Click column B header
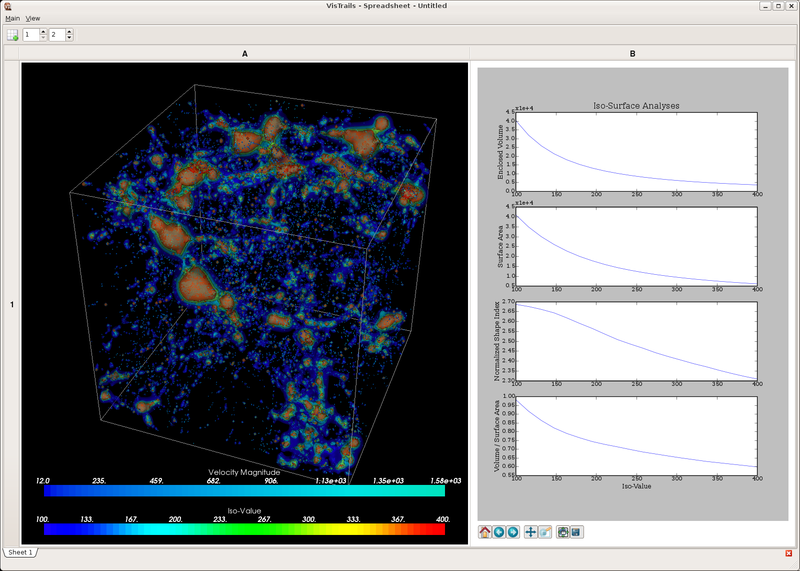The image size is (800, 571). (632, 53)
